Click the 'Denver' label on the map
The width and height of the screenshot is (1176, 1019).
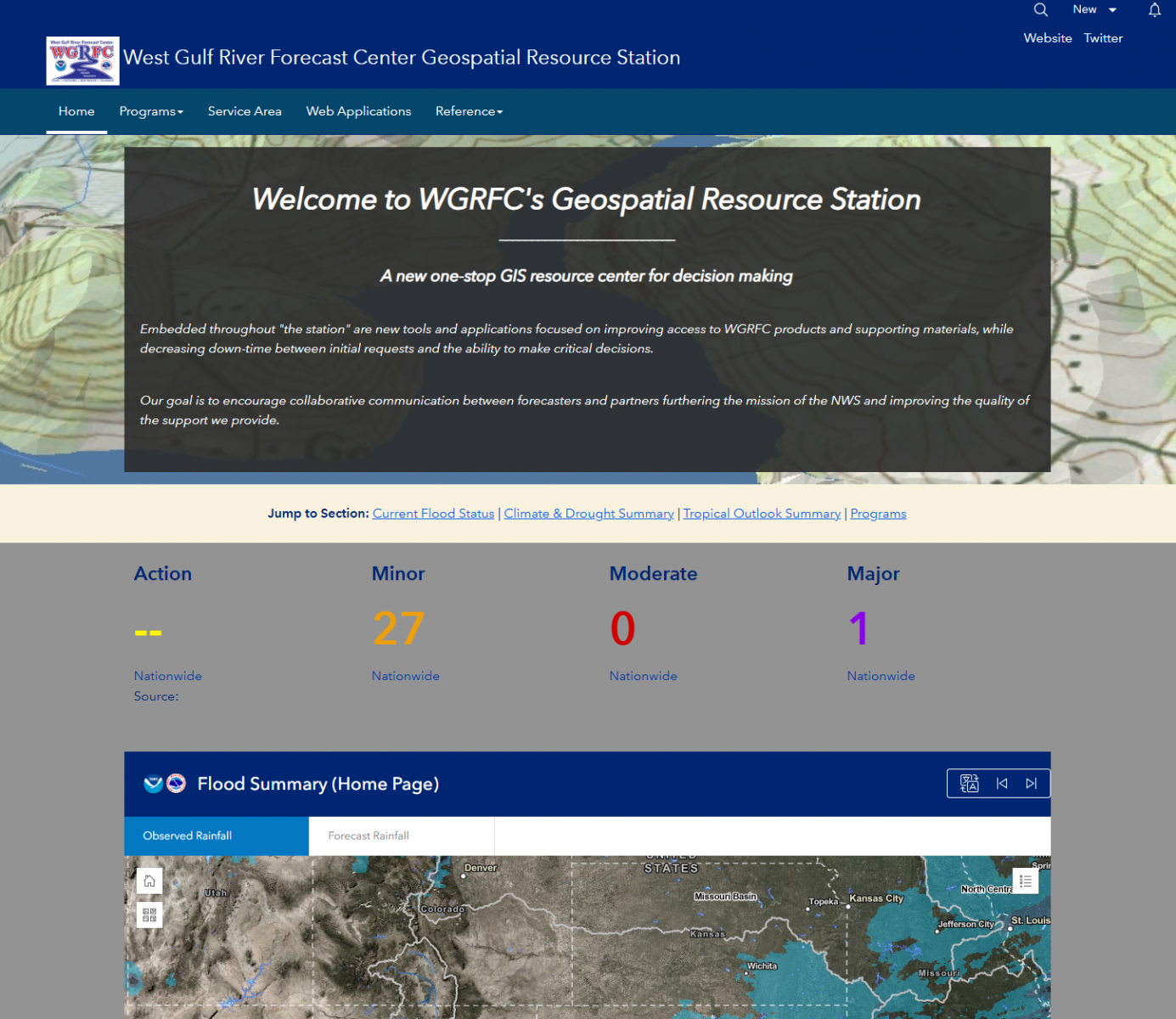[x=481, y=868]
